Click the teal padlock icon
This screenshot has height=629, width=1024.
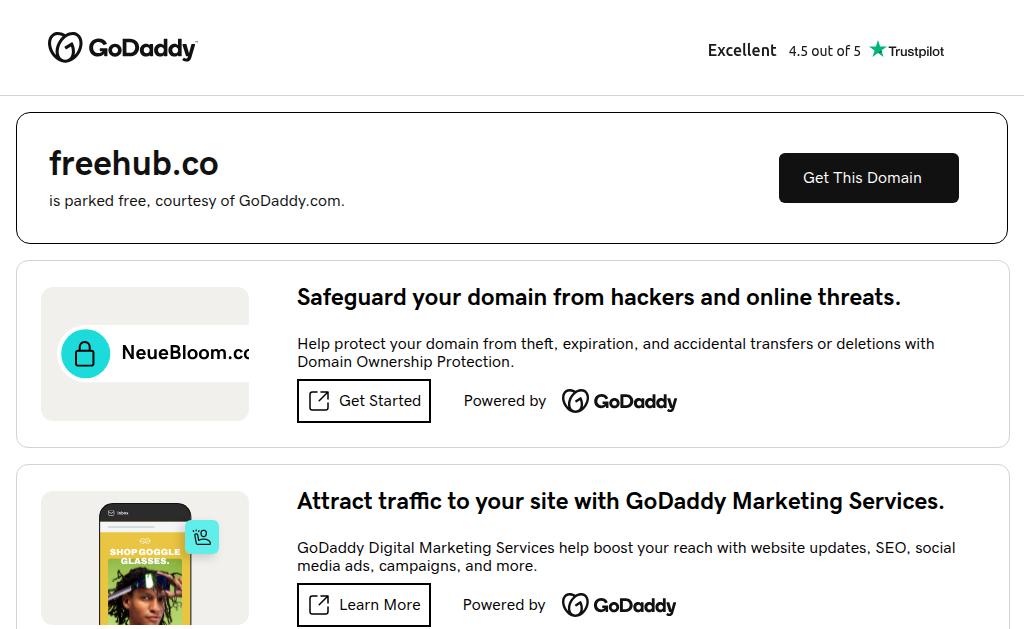point(85,354)
